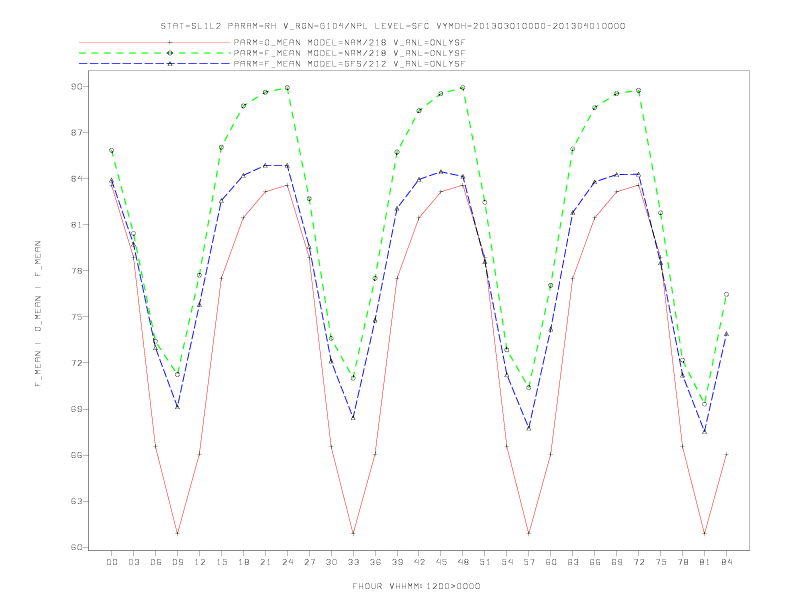Click x-axis tick label 12

[x=200, y=562]
